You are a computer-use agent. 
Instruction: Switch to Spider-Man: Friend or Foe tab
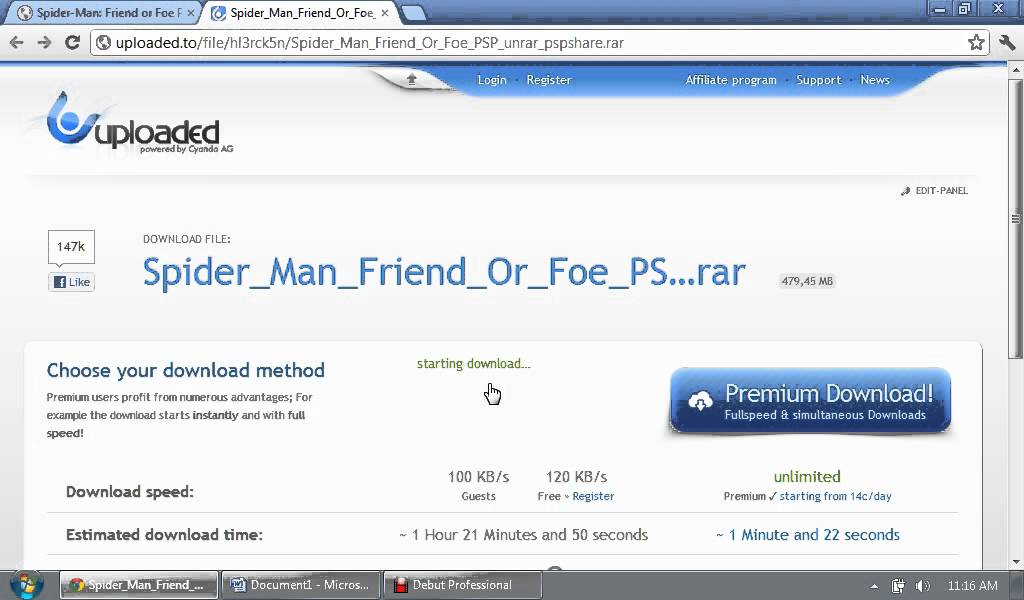102,13
